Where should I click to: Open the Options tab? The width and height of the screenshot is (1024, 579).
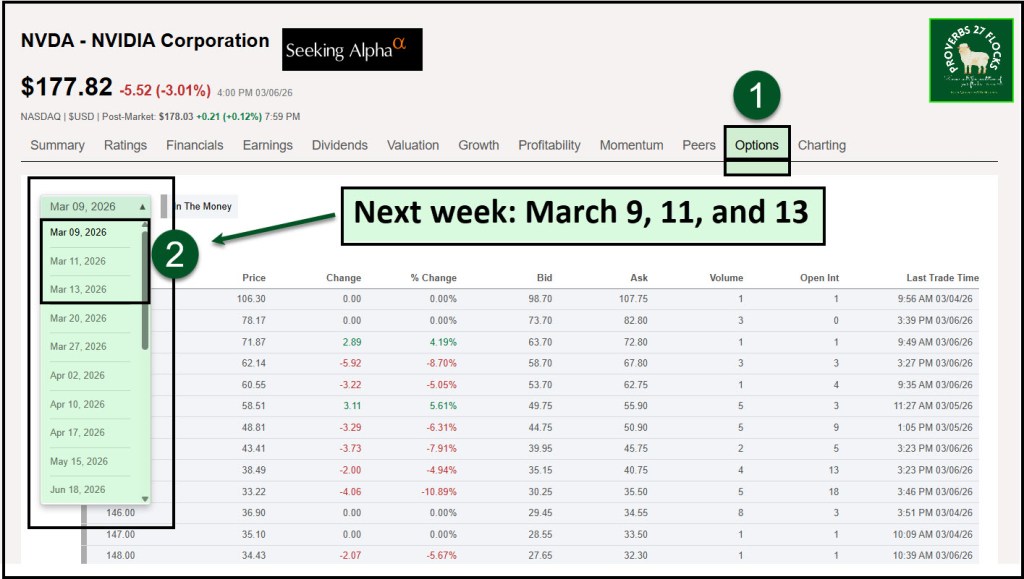click(756, 145)
